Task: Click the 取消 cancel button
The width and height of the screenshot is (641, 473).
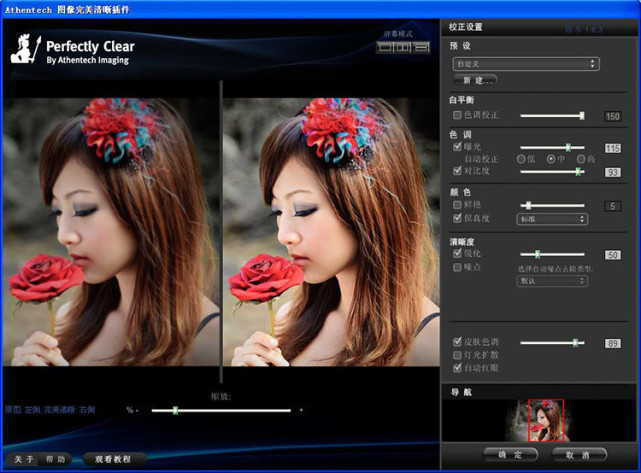Action: [579, 455]
